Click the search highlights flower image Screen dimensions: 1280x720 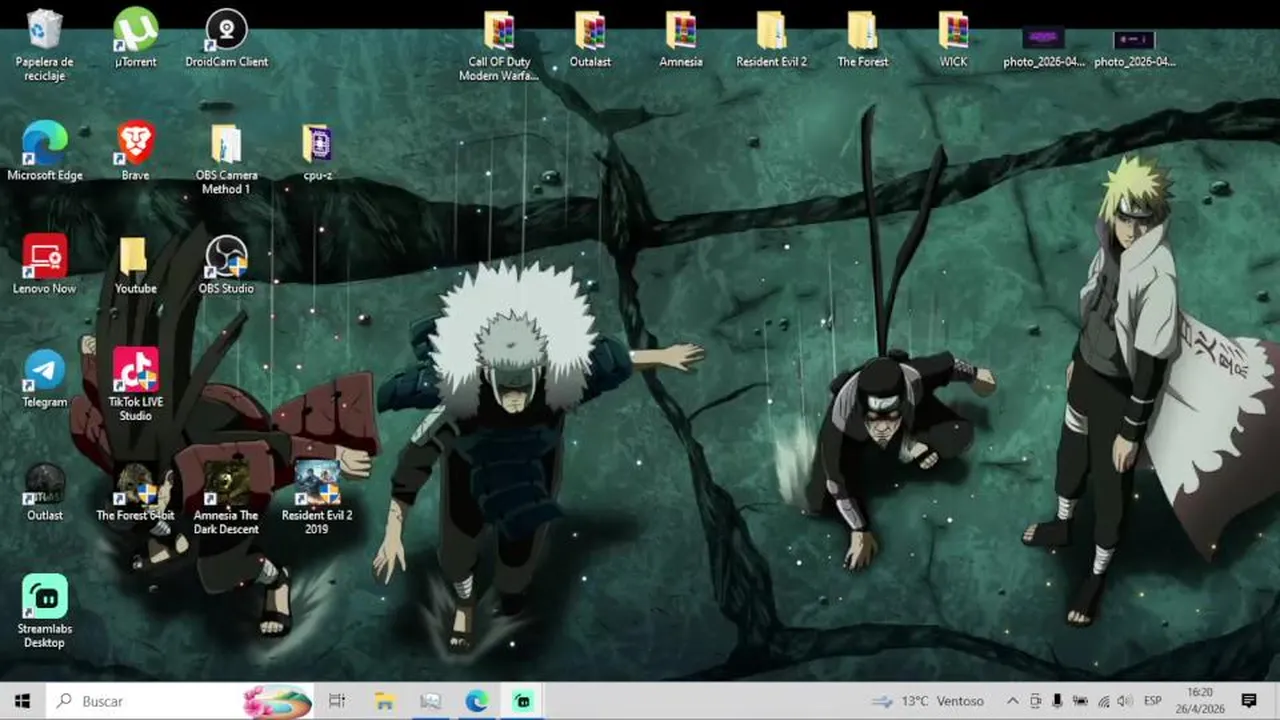277,701
